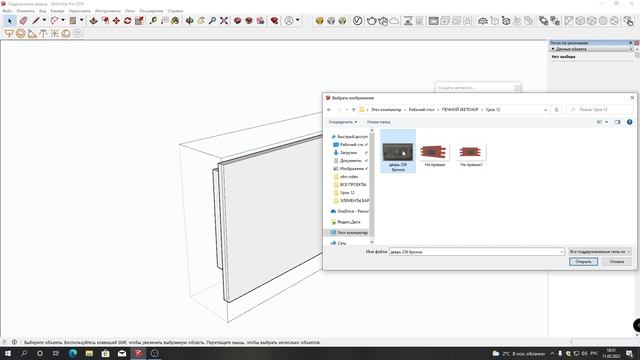The width and height of the screenshot is (640, 360).
Task: Click the cloud toolbar icon
Action: (x=394, y=20)
